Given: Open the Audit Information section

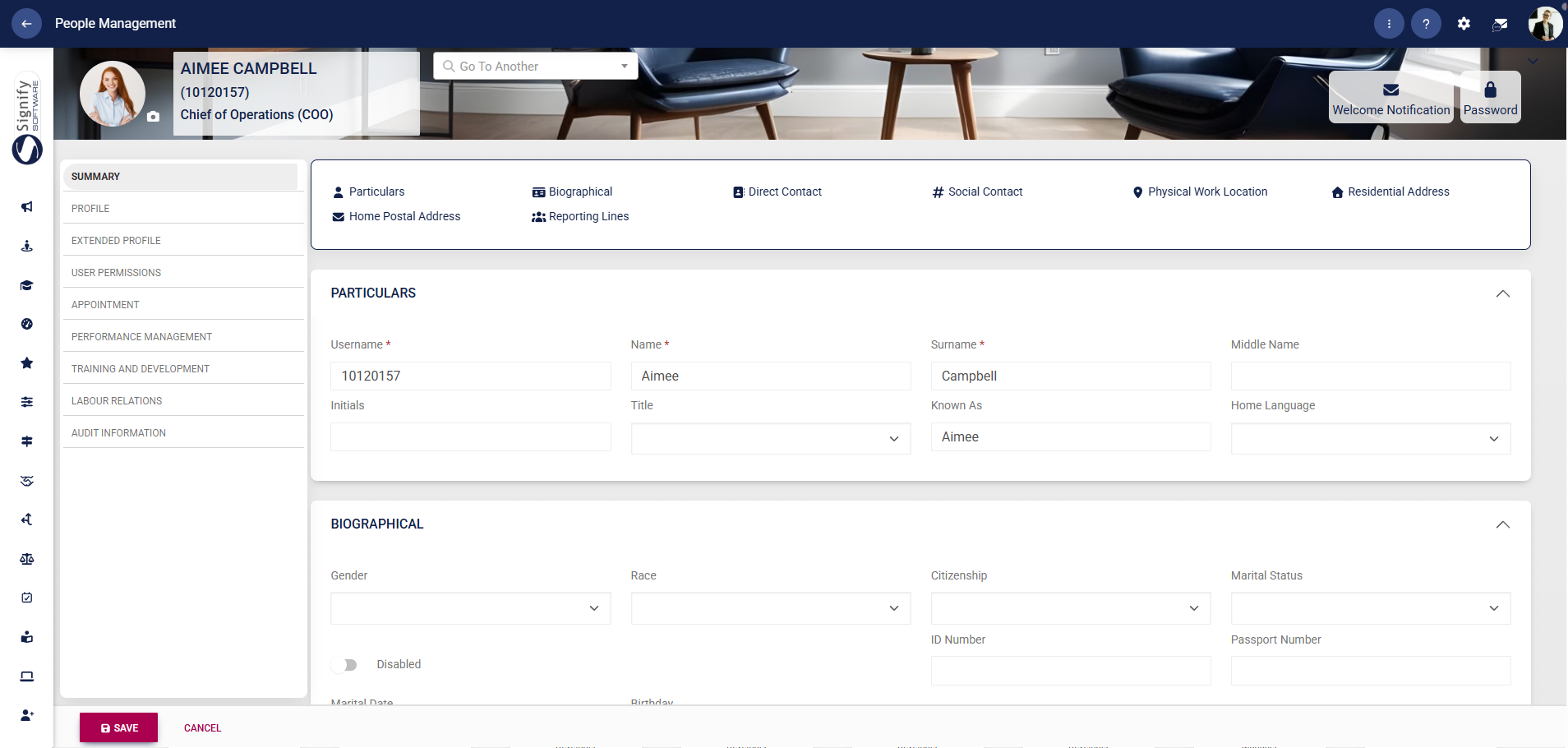Looking at the screenshot, I should click(118, 432).
